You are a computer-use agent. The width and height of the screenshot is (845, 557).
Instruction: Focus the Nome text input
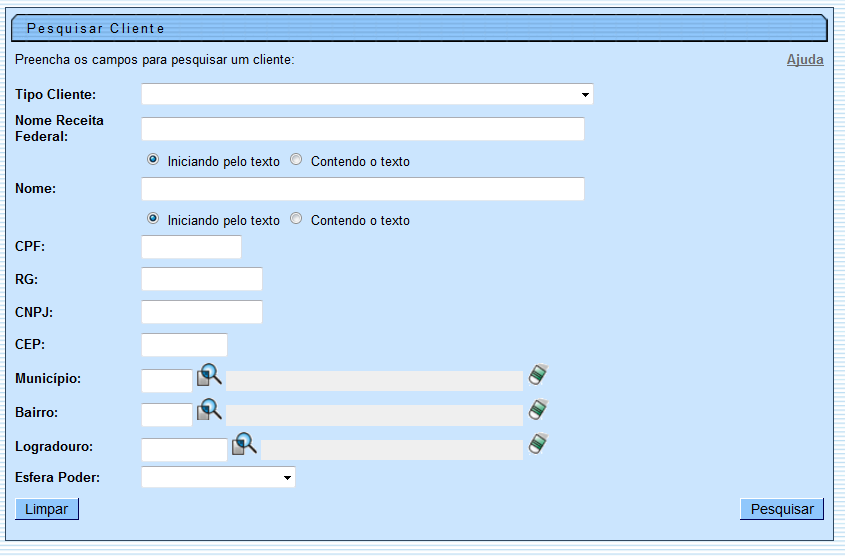(x=363, y=189)
